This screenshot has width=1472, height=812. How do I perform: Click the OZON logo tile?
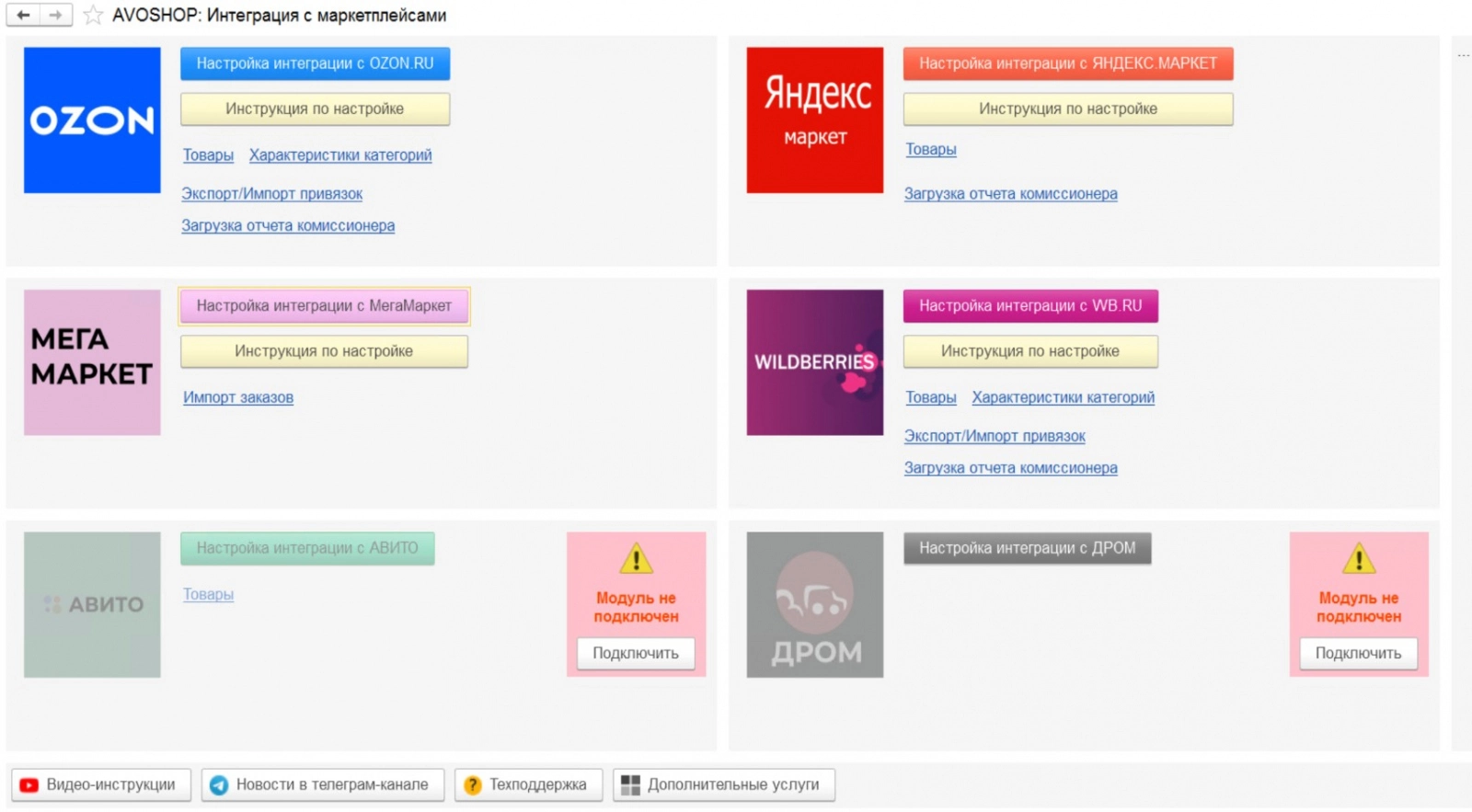92,120
